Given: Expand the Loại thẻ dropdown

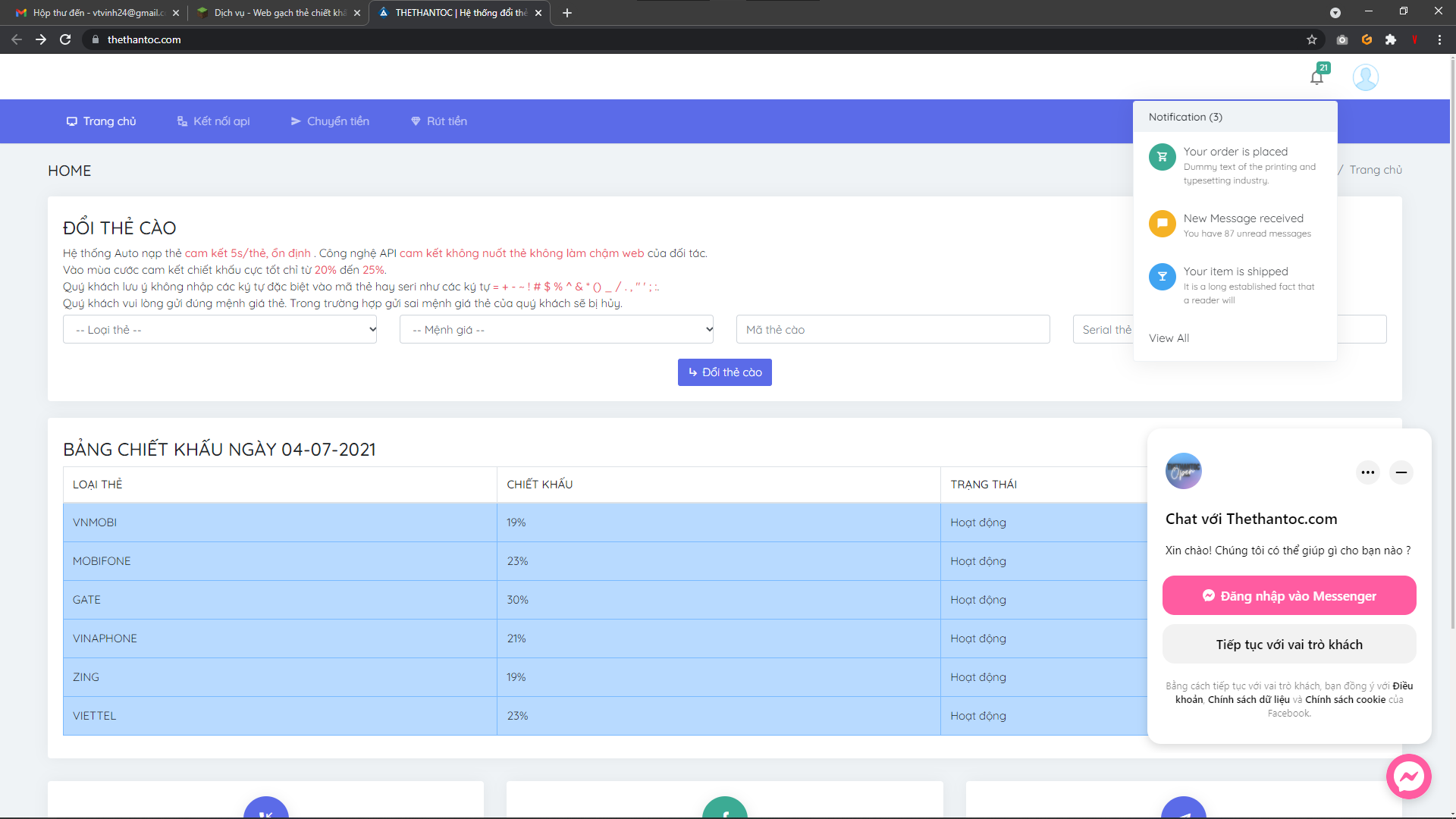Looking at the screenshot, I should coord(220,329).
